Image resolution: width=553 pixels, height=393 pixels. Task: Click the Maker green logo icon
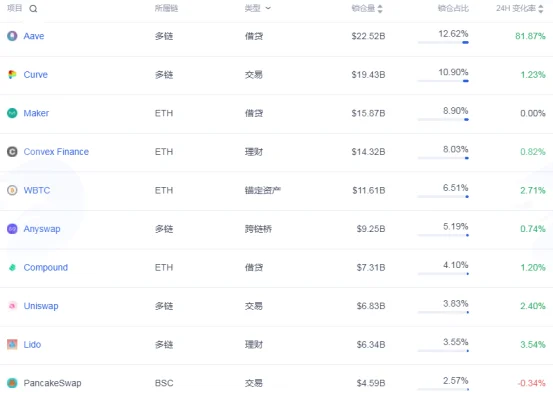[12, 113]
